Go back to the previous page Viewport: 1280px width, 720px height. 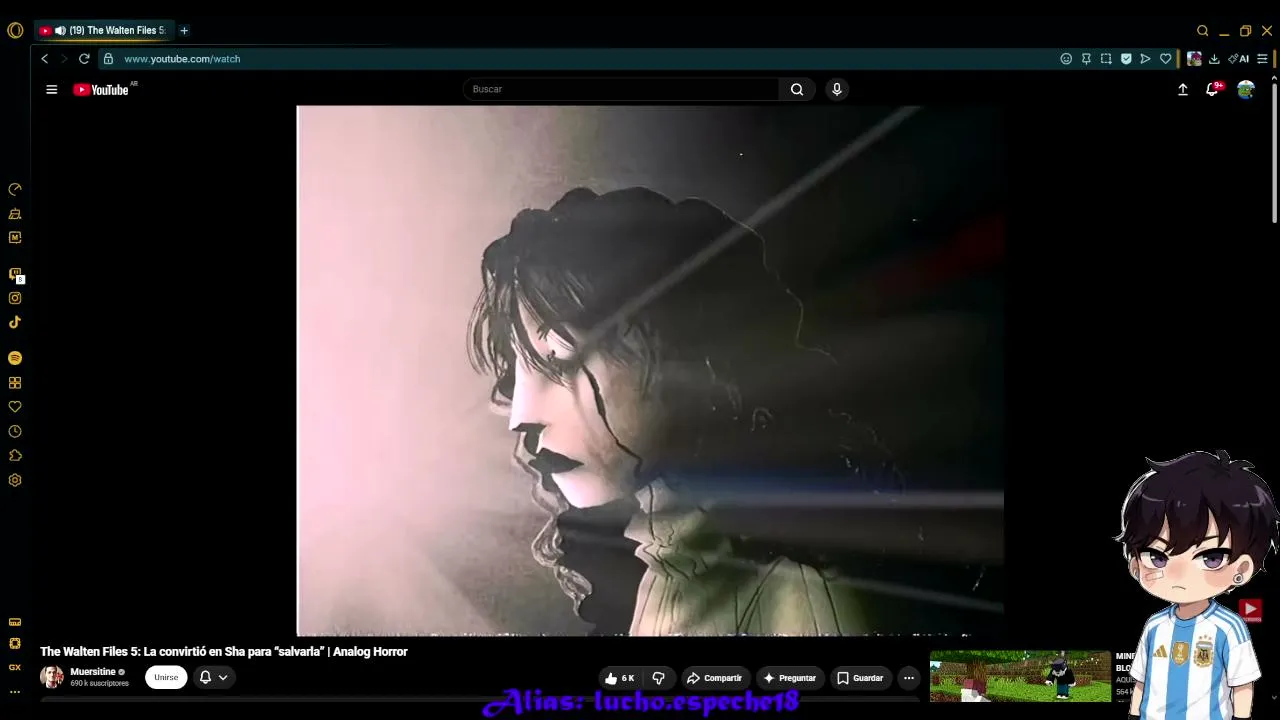click(44, 59)
